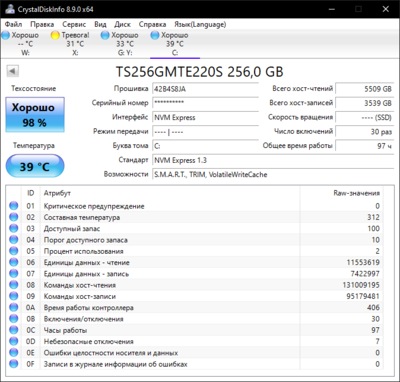This screenshot has width=400, height=382.
Task: Click the status orb for Процент использования row
Action: point(14,251)
